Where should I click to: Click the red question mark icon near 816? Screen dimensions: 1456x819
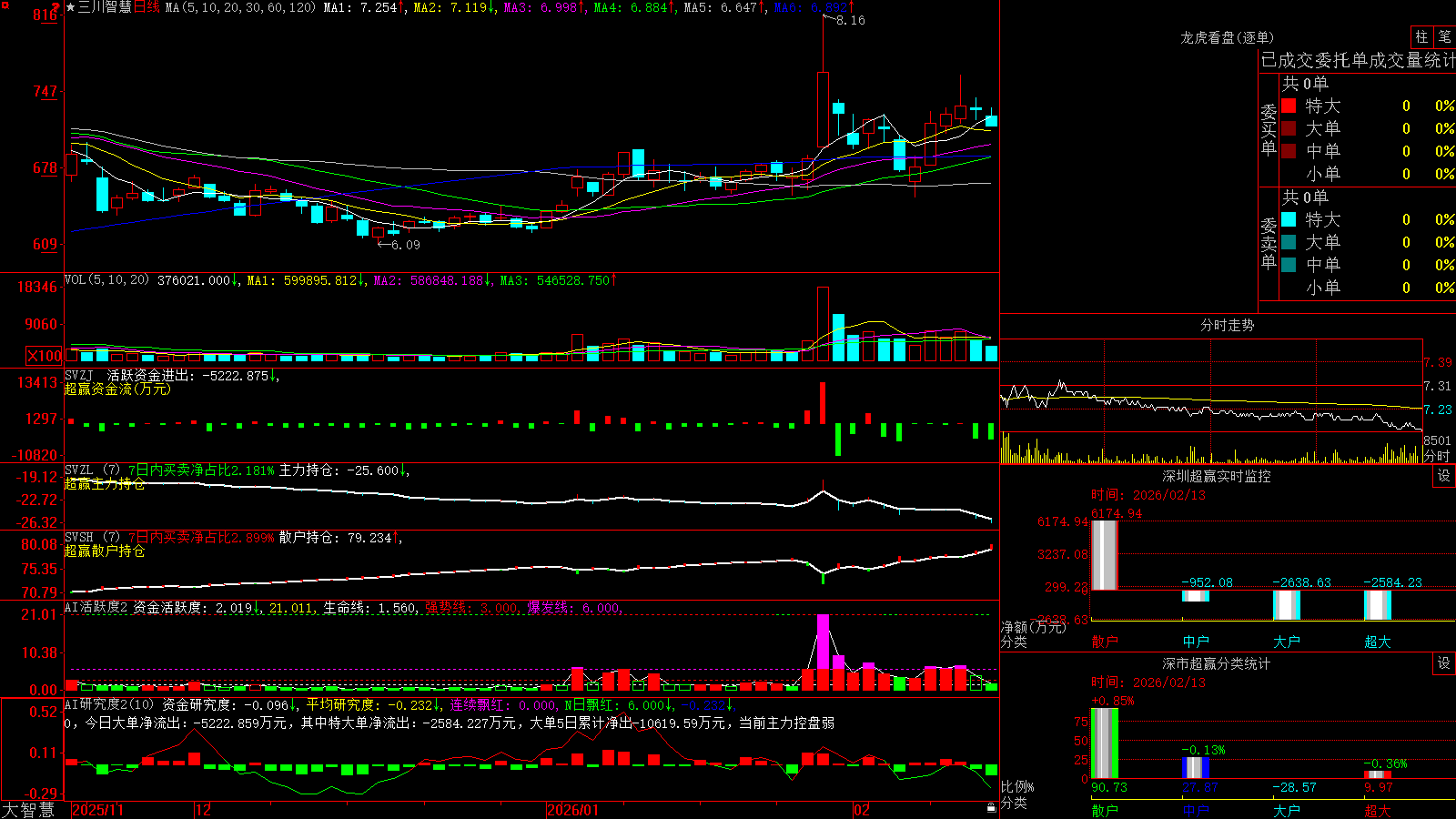56,7
